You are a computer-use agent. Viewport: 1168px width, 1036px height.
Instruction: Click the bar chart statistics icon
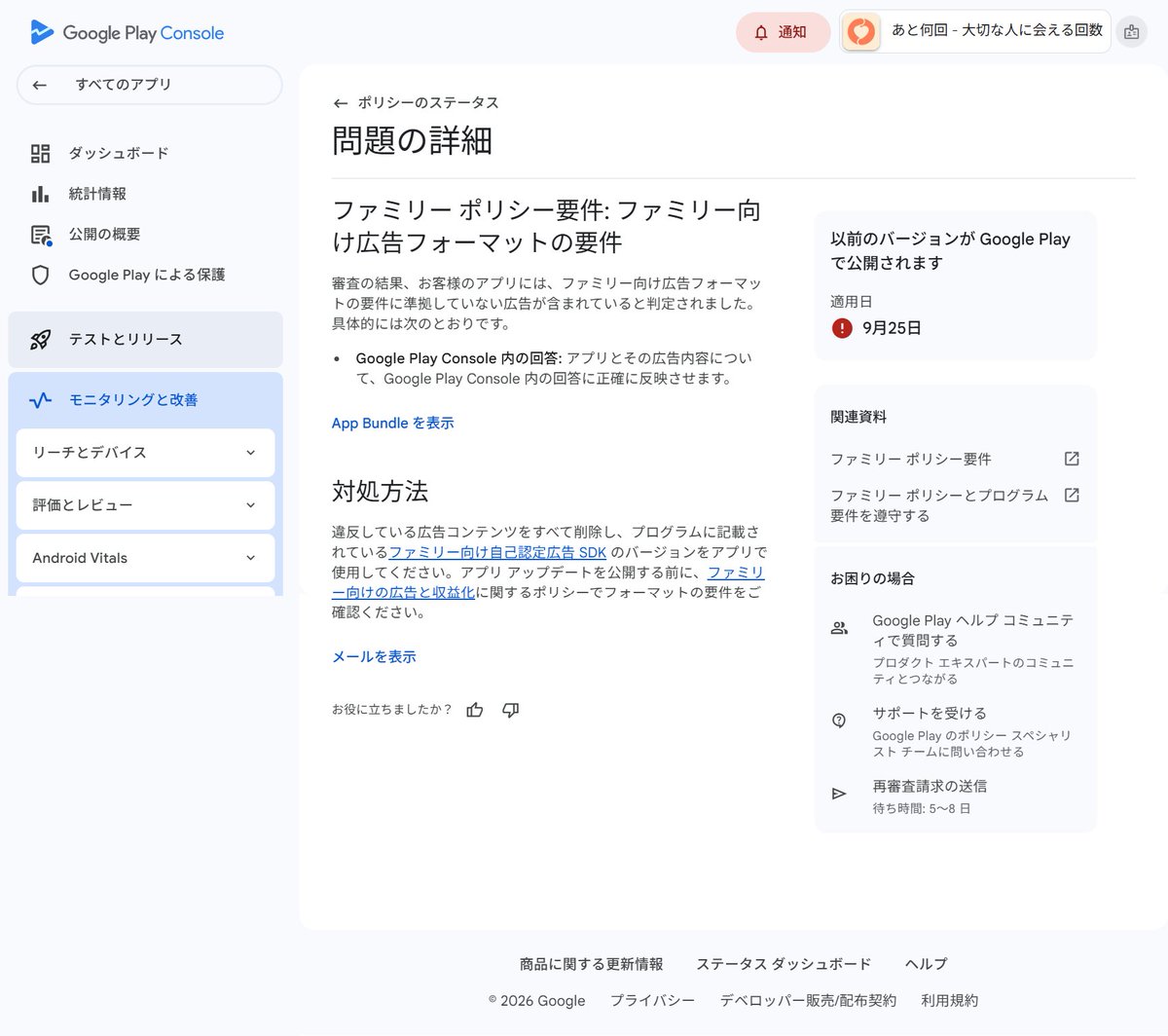tap(40, 194)
